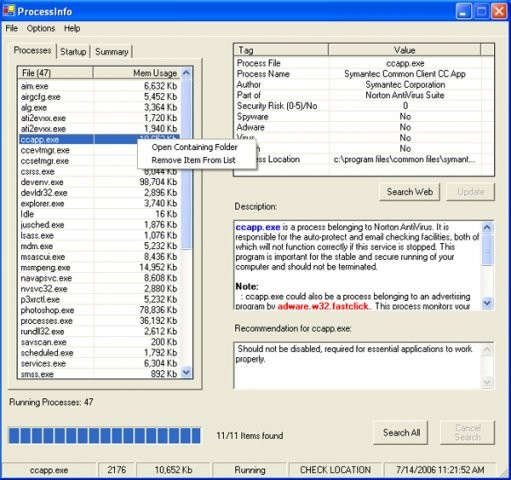
Task: Switch to the Startup tab
Action: click(73, 52)
